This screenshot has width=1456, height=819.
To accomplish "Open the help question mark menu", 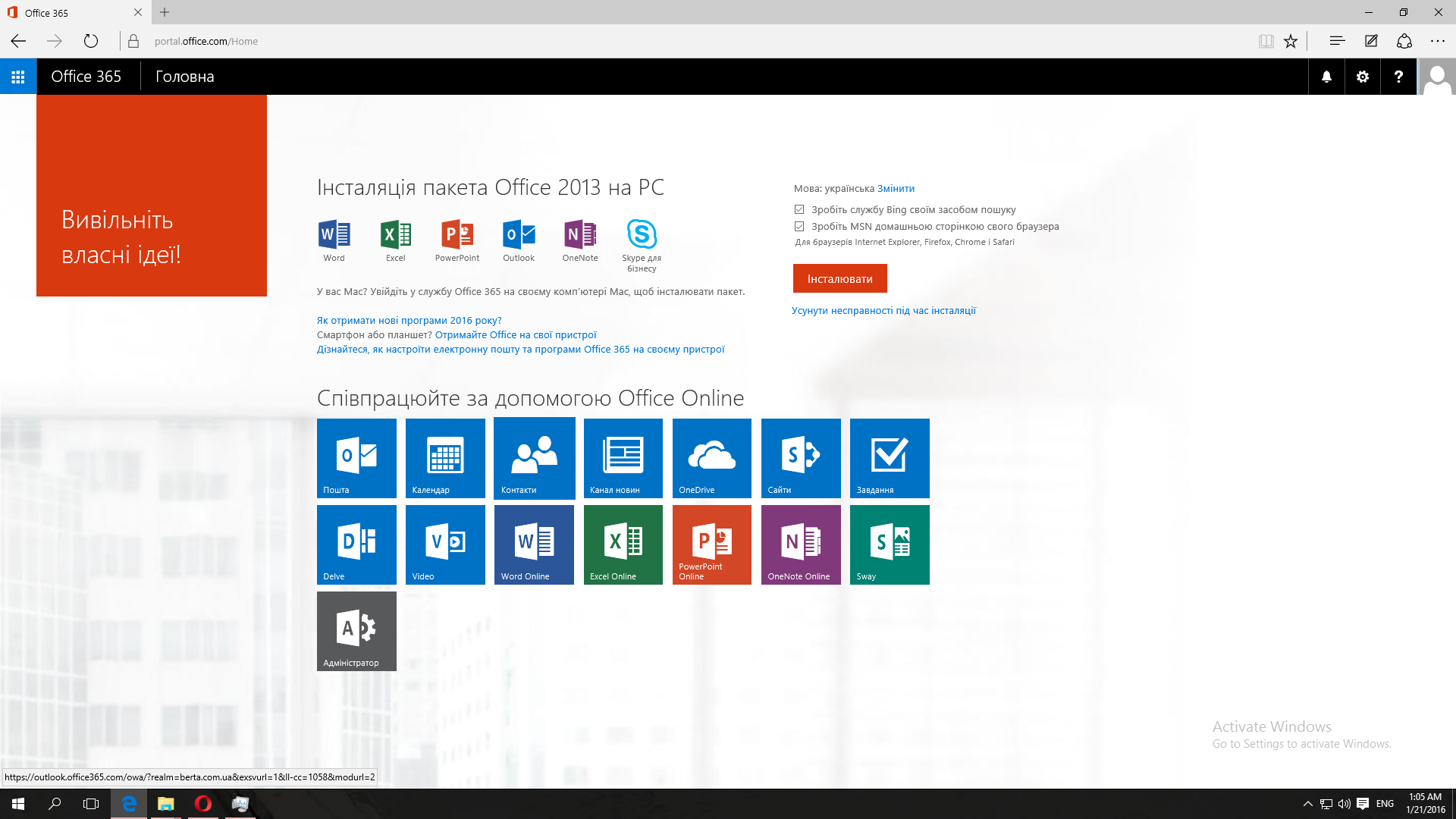I will pos(1398,77).
